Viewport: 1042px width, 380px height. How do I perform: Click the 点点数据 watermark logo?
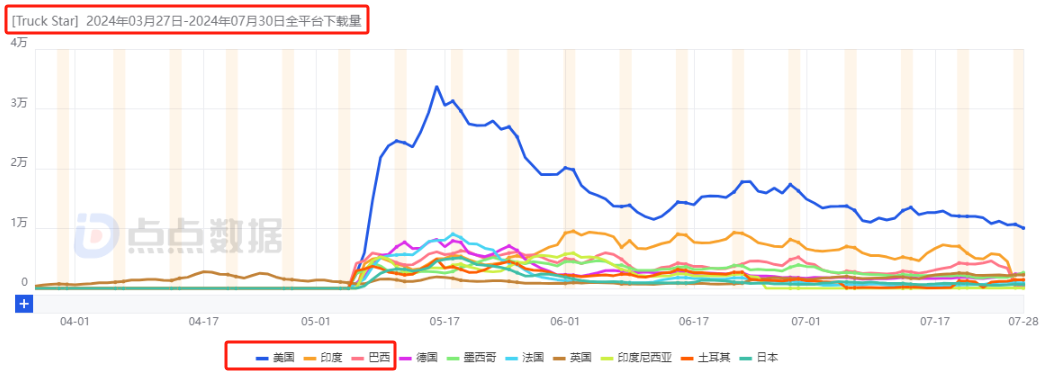click(x=177, y=235)
